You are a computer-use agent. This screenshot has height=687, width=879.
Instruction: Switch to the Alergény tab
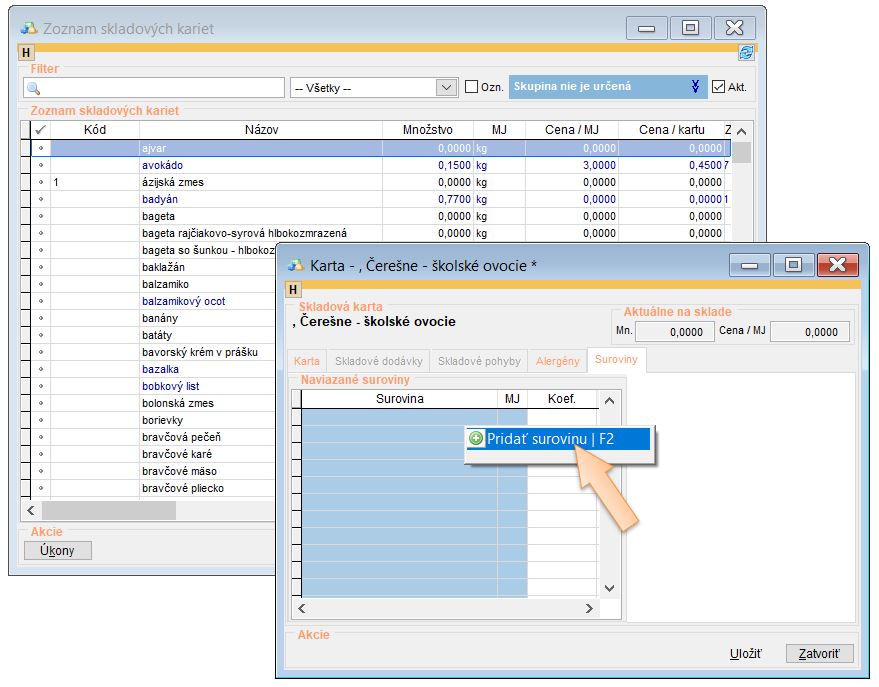coord(557,361)
